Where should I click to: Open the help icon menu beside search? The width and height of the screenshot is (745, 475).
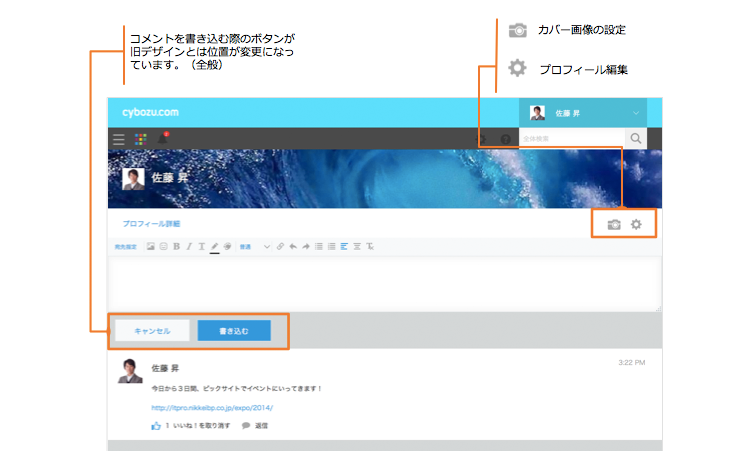pyautogui.click(x=506, y=139)
